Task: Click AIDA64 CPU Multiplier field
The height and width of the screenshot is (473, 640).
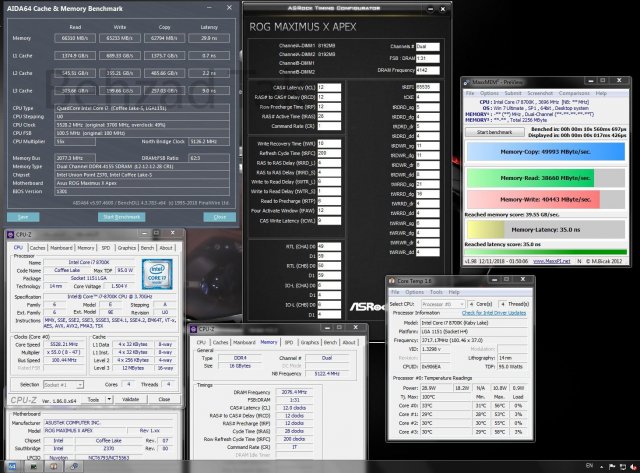Action: (x=75, y=141)
